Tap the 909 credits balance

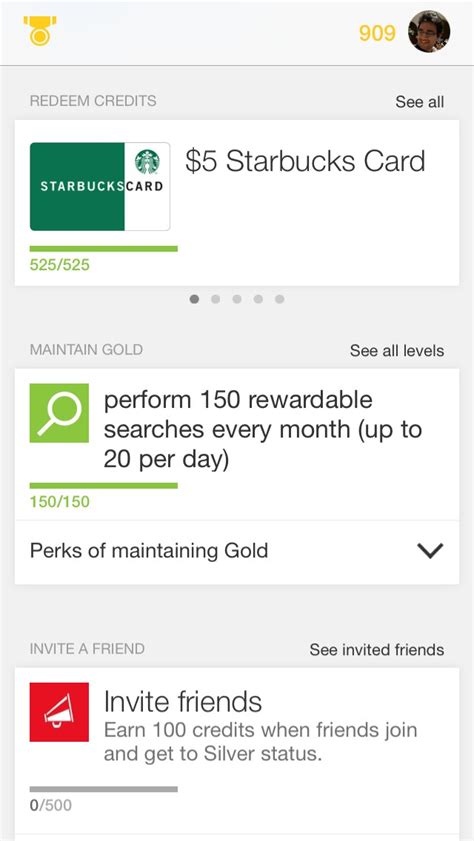pos(377,33)
